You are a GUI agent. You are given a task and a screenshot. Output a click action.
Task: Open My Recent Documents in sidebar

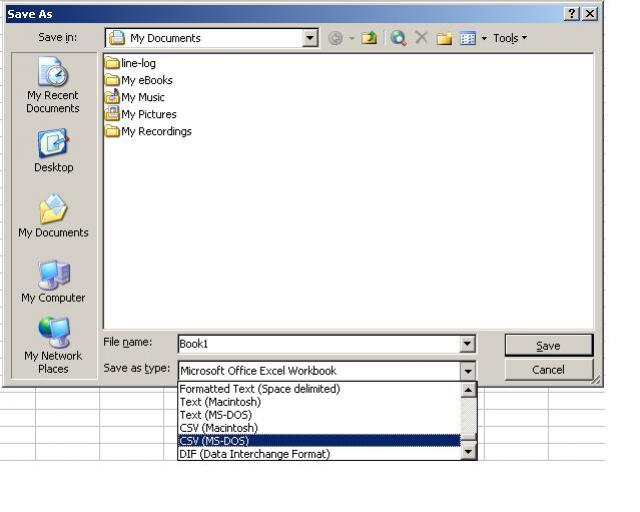53,87
